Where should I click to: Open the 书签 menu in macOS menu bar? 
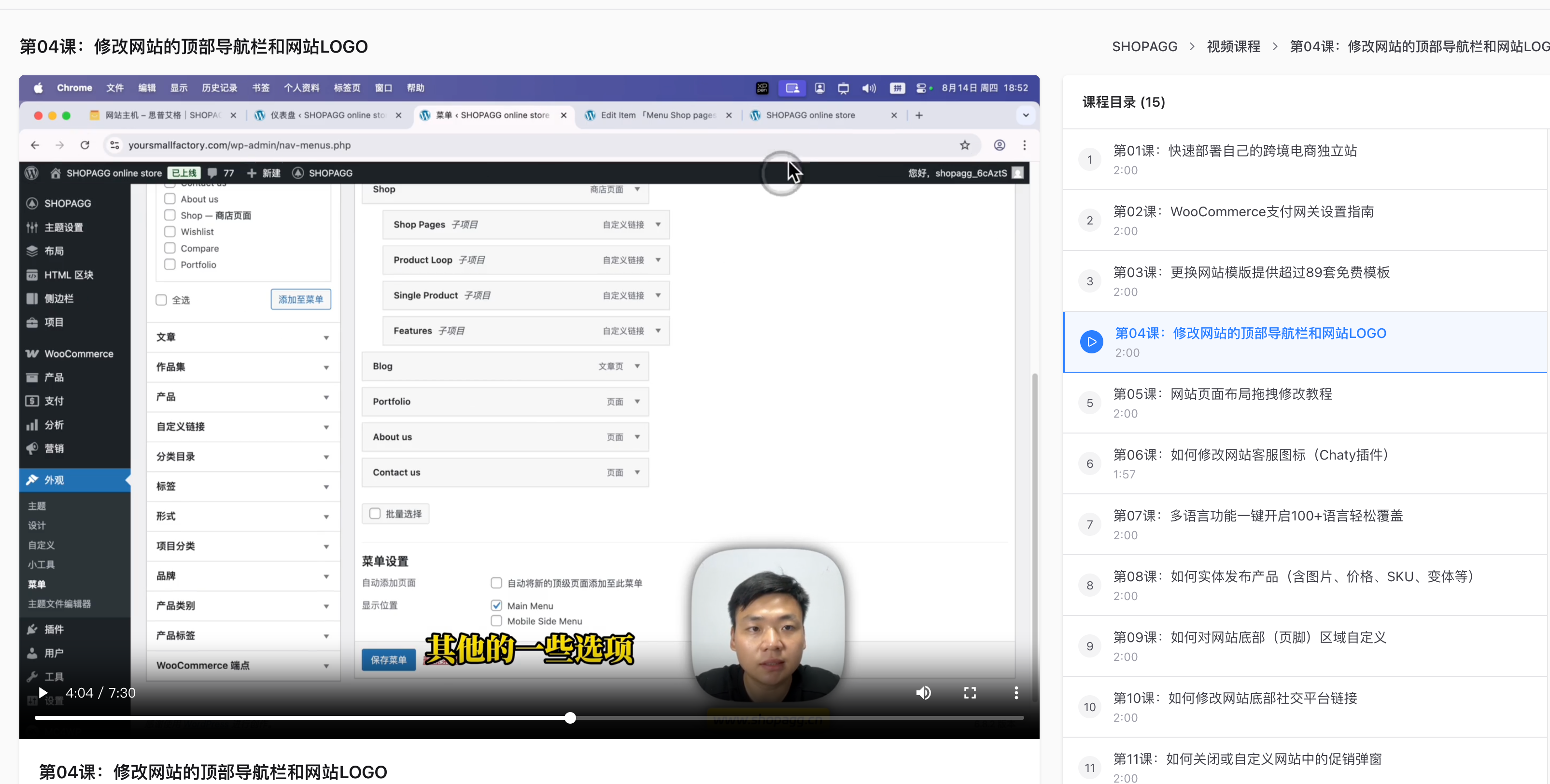[x=261, y=88]
